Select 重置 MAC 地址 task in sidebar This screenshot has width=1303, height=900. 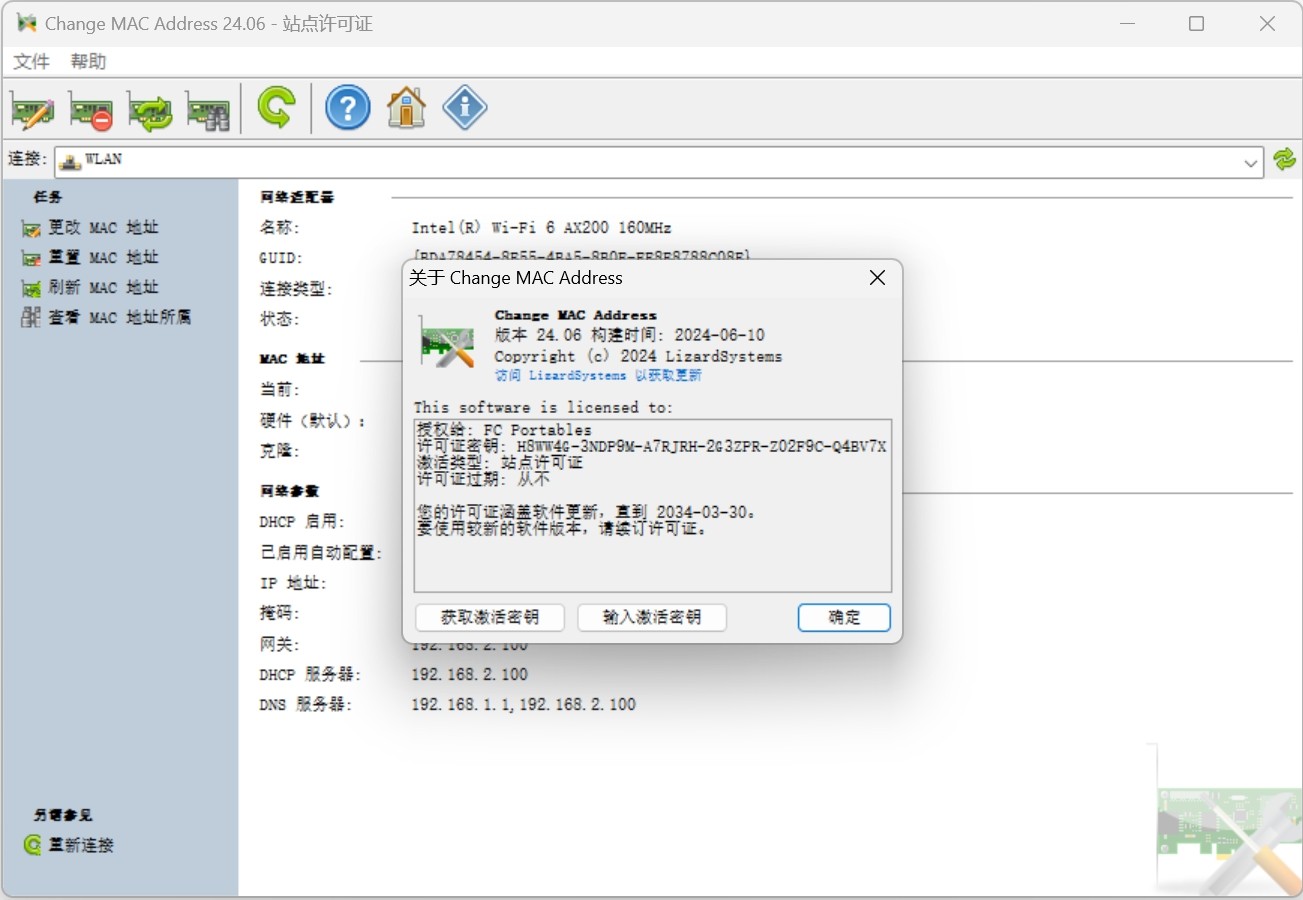point(90,258)
